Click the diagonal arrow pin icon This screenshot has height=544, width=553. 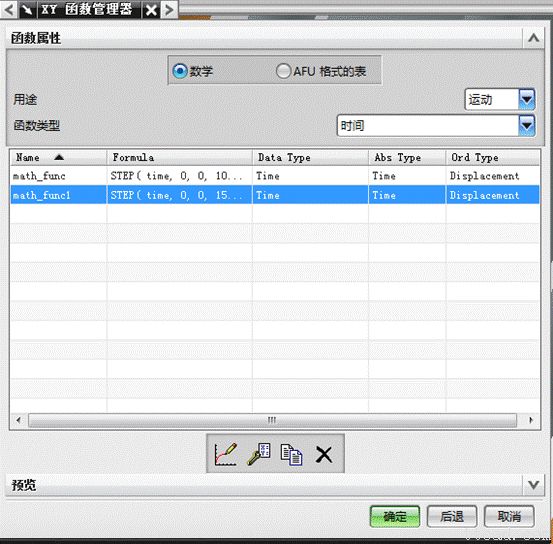coord(27,10)
